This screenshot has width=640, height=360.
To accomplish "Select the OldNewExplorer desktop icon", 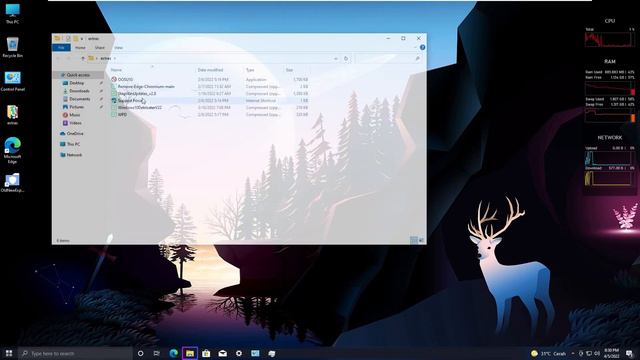I will coord(12,182).
